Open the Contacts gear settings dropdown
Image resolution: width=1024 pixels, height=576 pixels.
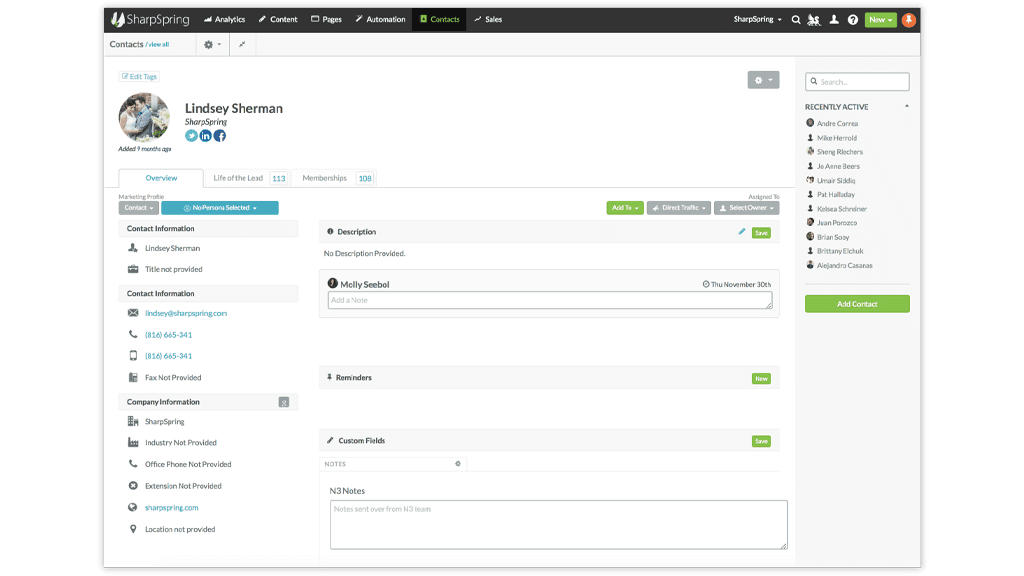coord(212,44)
